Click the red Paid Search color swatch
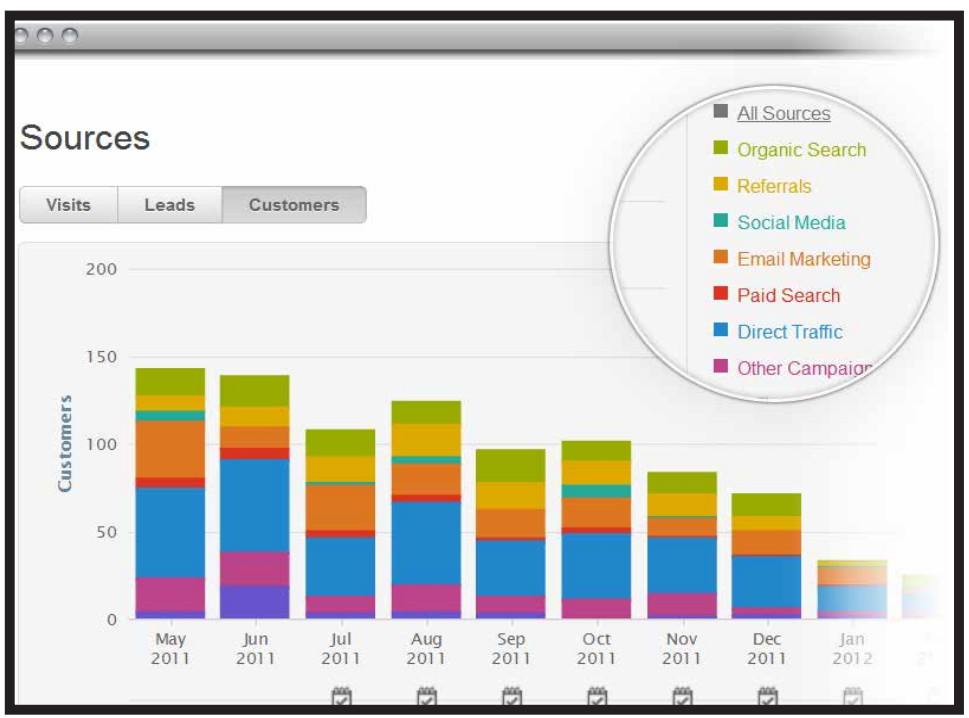 [x=721, y=293]
